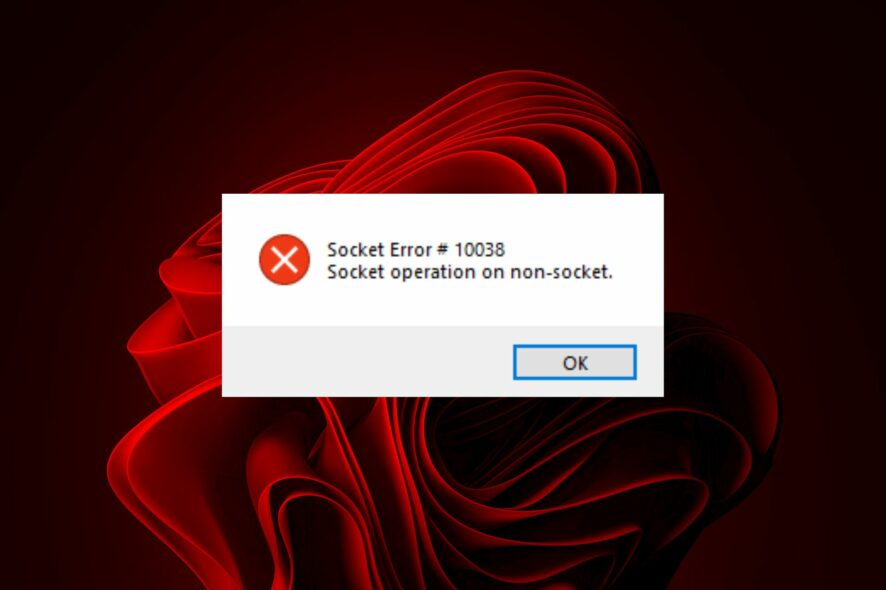Click the white space right of '10038'
Image resolution: width=886 pixels, height=590 pixels.
(582, 249)
